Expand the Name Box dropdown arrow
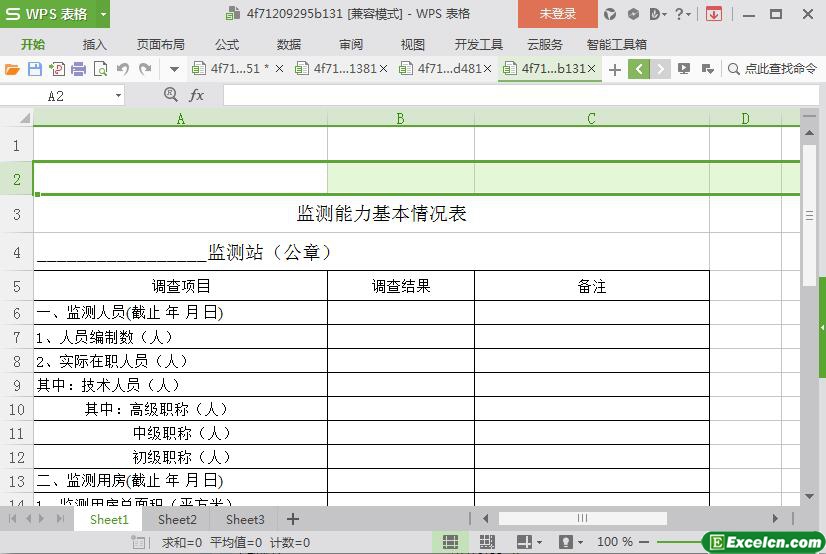The width and height of the screenshot is (826, 554). click(119, 96)
